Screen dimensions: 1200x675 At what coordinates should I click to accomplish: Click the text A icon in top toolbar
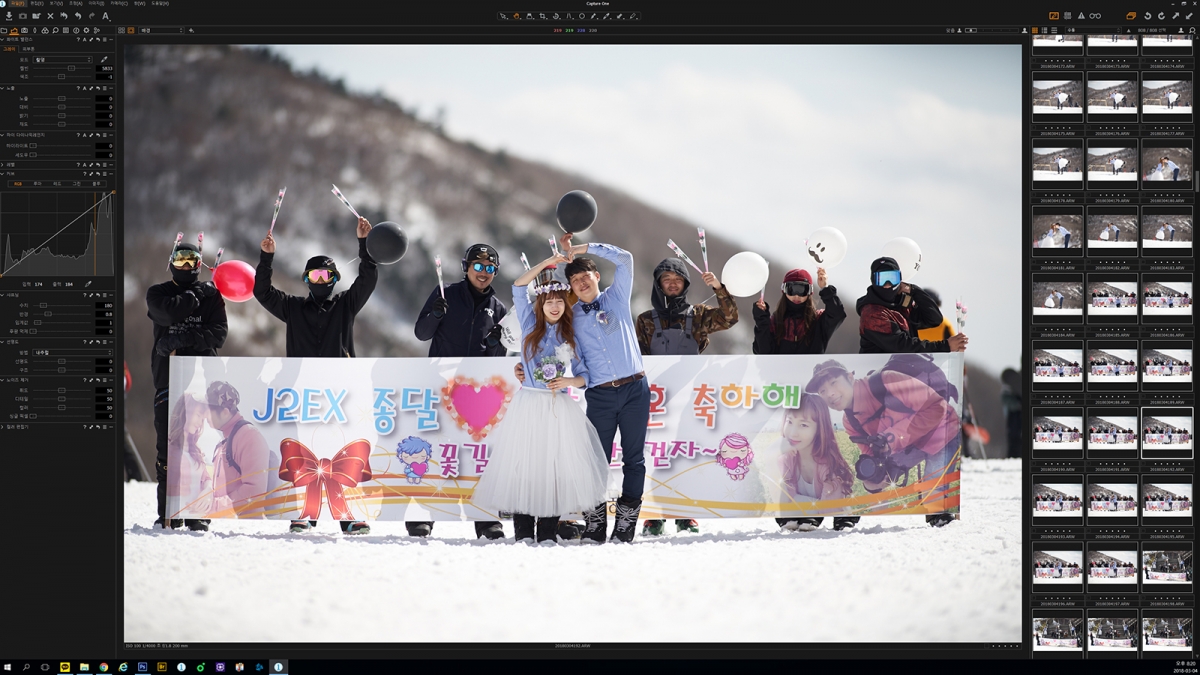(106, 16)
